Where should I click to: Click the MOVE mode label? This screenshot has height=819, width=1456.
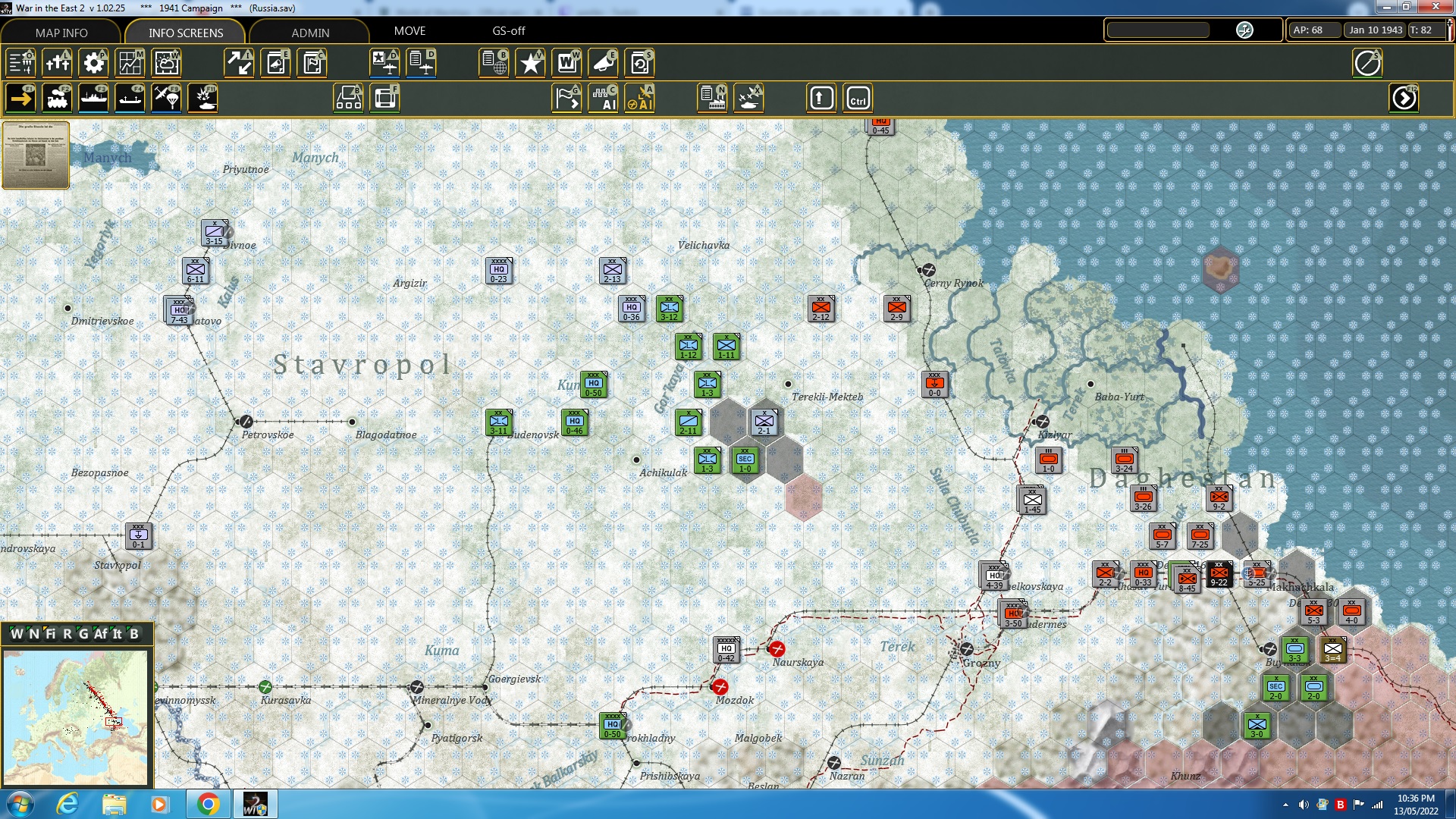point(409,31)
